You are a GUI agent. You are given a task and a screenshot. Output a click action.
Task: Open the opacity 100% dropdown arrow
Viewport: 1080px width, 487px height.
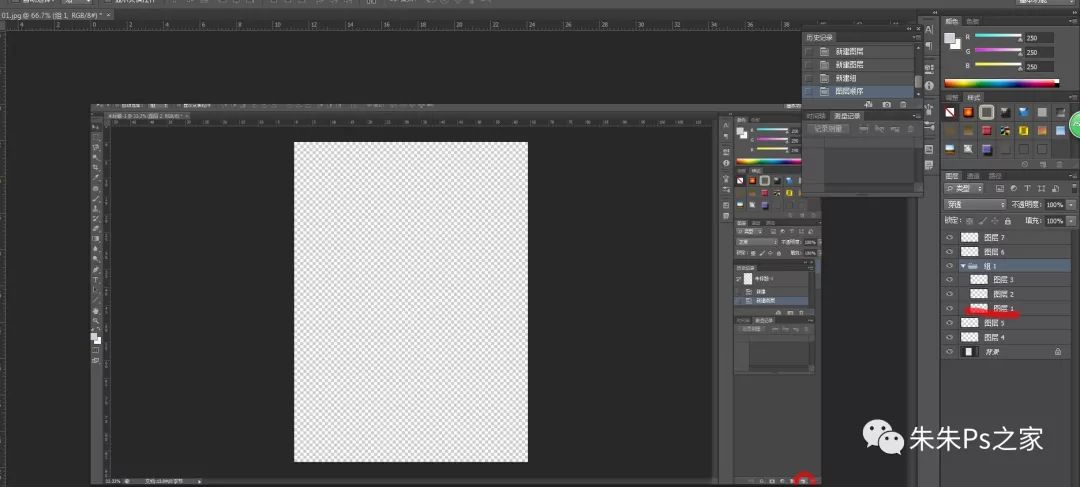[1071, 204]
